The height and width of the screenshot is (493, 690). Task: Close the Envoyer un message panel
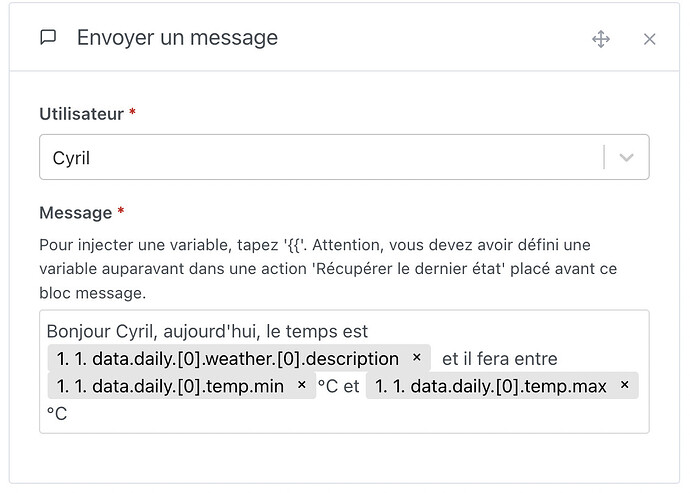(649, 39)
